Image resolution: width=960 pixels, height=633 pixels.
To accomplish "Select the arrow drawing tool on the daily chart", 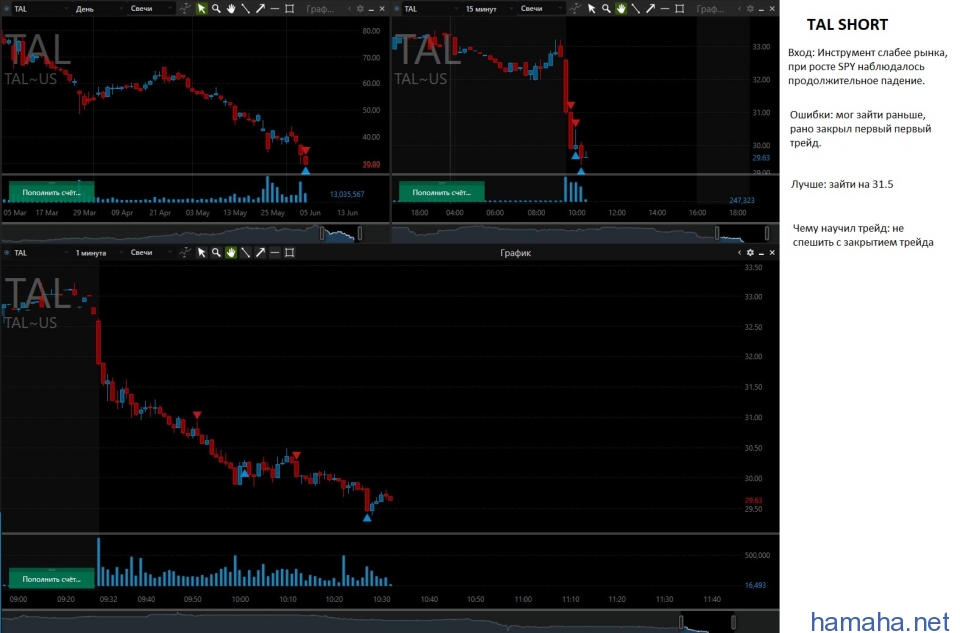I will pyautogui.click(x=260, y=9).
